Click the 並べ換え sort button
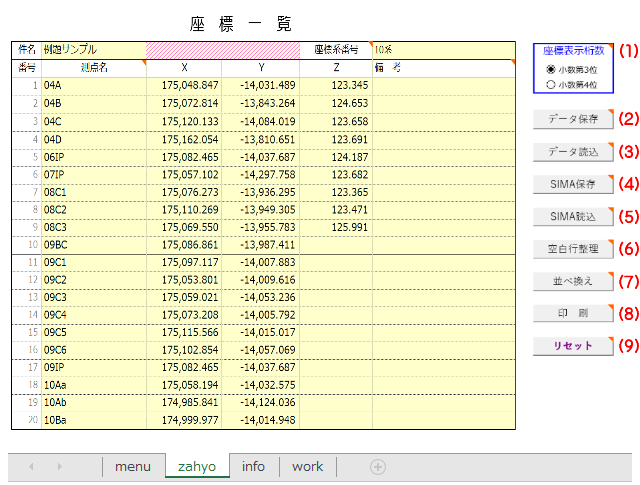Screen dimensions: 640x485 (x=573, y=281)
